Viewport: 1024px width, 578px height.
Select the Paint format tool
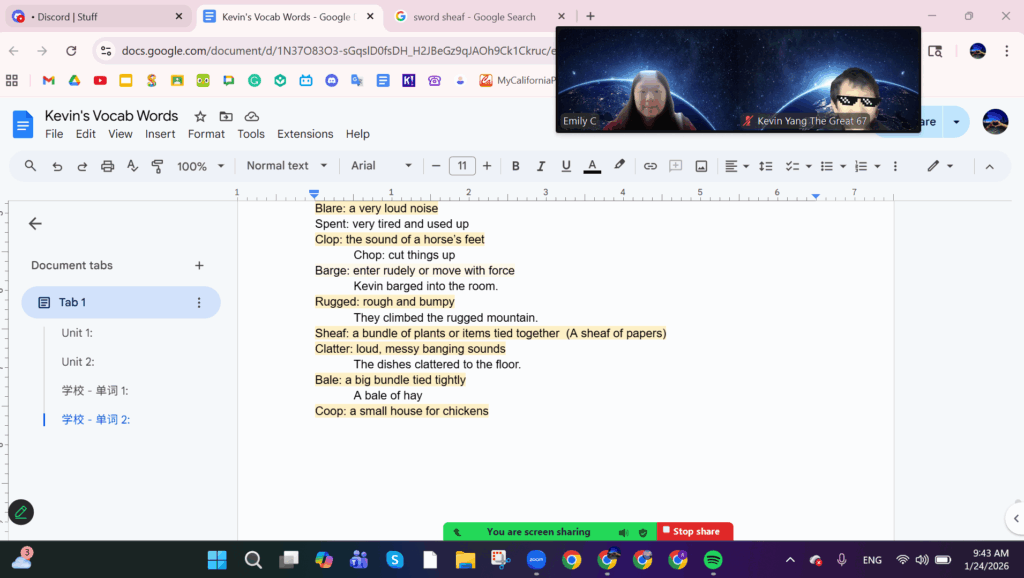point(157,166)
